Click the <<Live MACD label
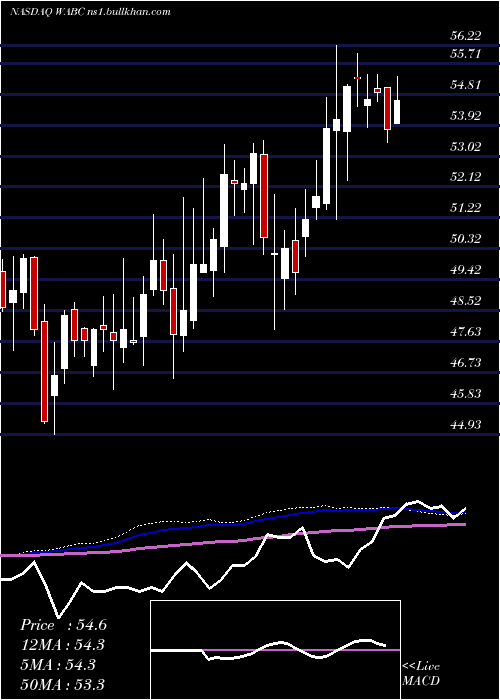500x700 pixels. click(x=421, y=673)
